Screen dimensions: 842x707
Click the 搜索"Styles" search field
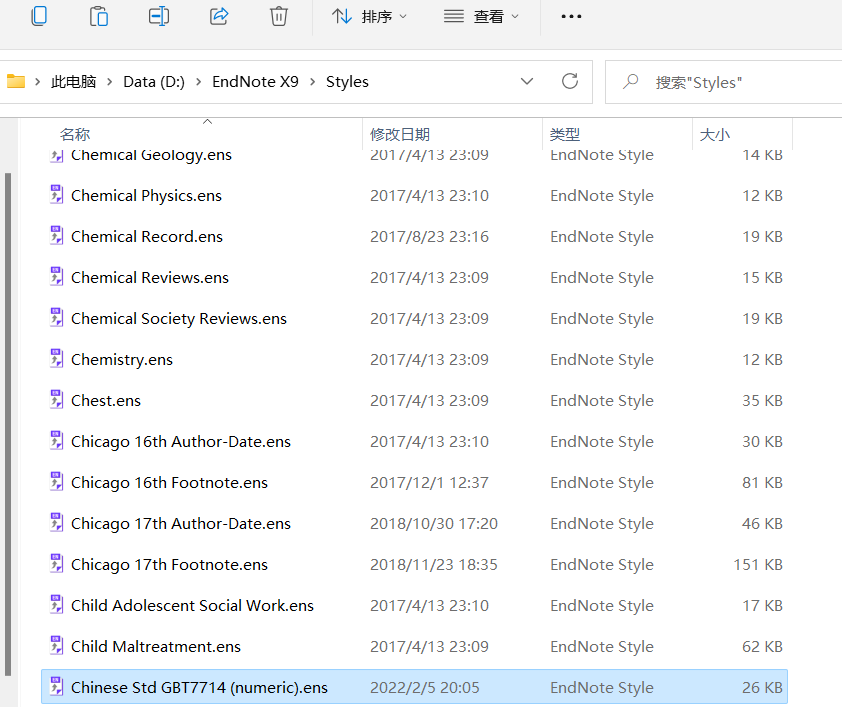[723, 82]
